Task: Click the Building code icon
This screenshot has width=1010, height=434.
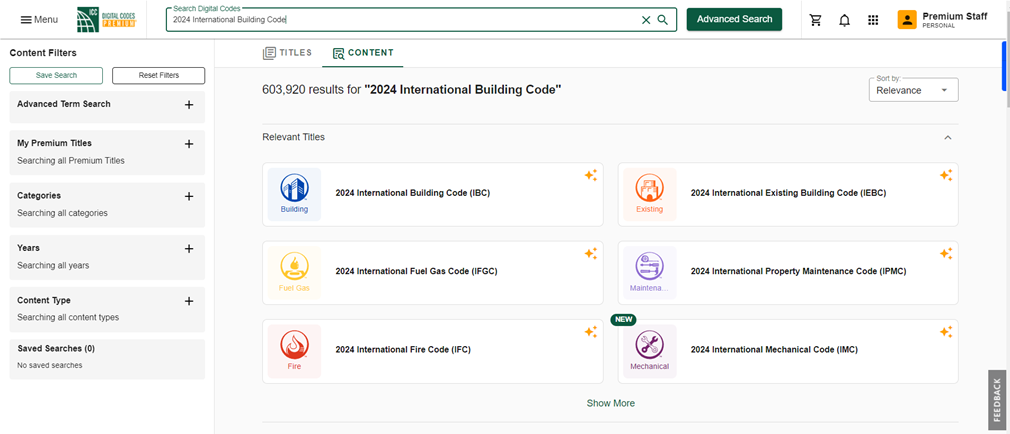Action: (294, 194)
